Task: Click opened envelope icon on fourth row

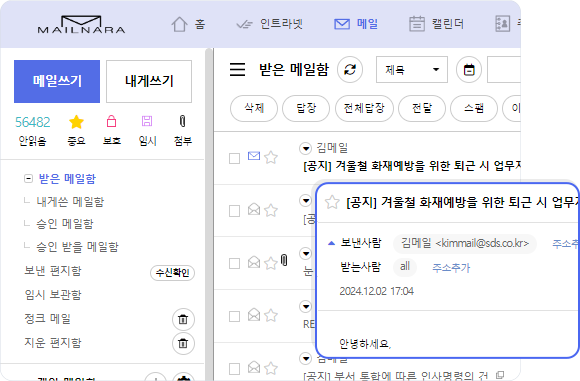Action: [x=254, y=315]
